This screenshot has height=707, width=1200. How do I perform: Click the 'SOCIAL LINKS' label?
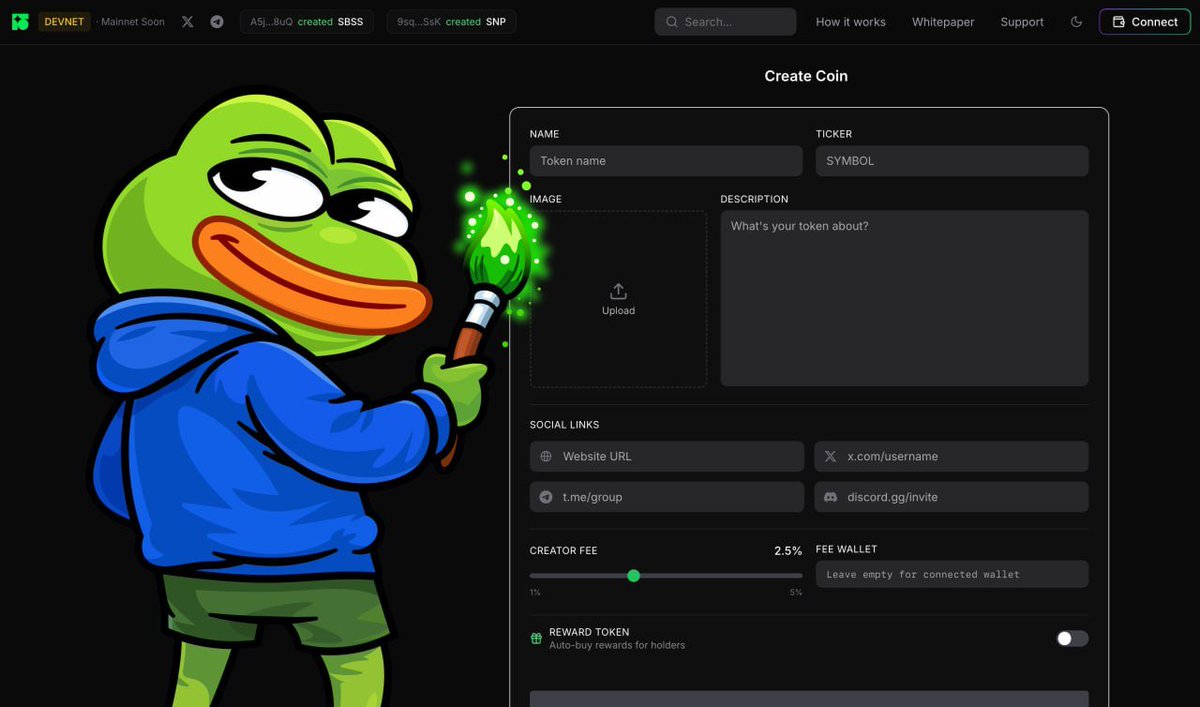point(565,425)
